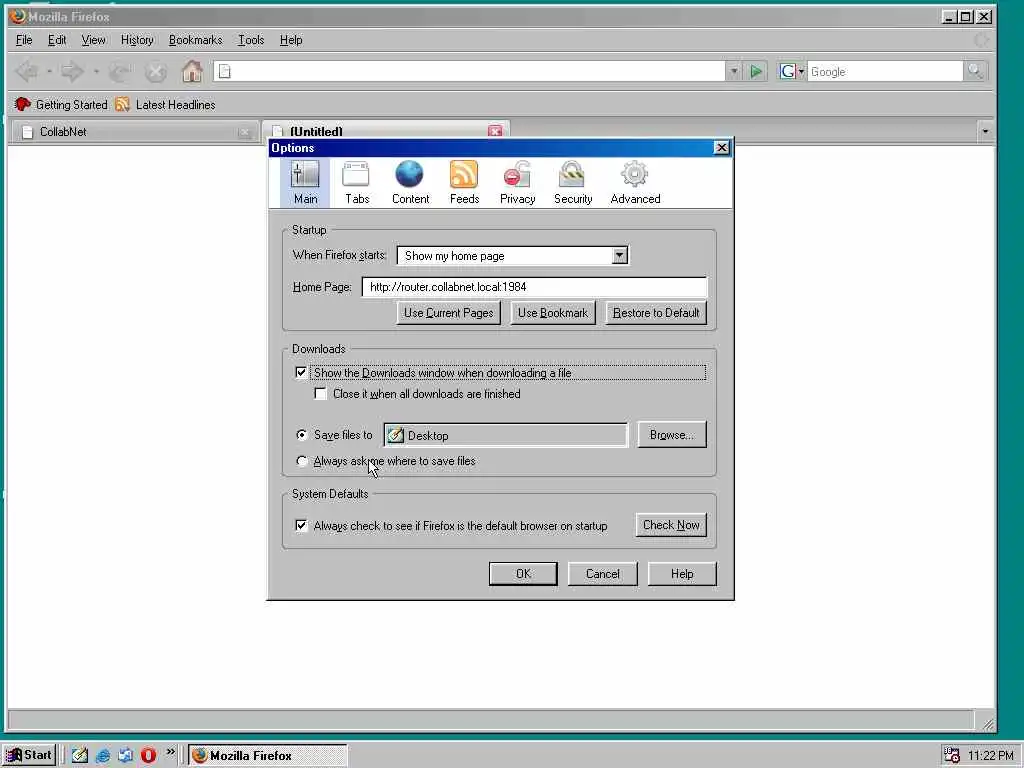Open the list all tabs dropdown
This screenshot has height=768, width=1024.
pyautogui.click(x=985, y=131)
